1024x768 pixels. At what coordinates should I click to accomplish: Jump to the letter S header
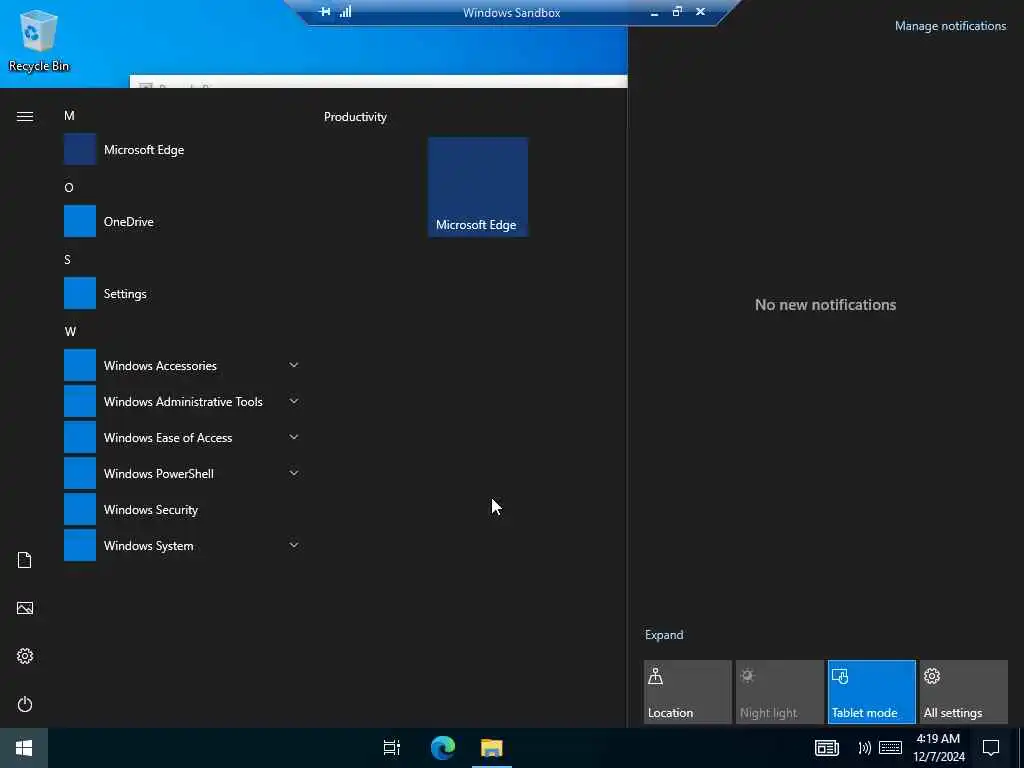67,260
